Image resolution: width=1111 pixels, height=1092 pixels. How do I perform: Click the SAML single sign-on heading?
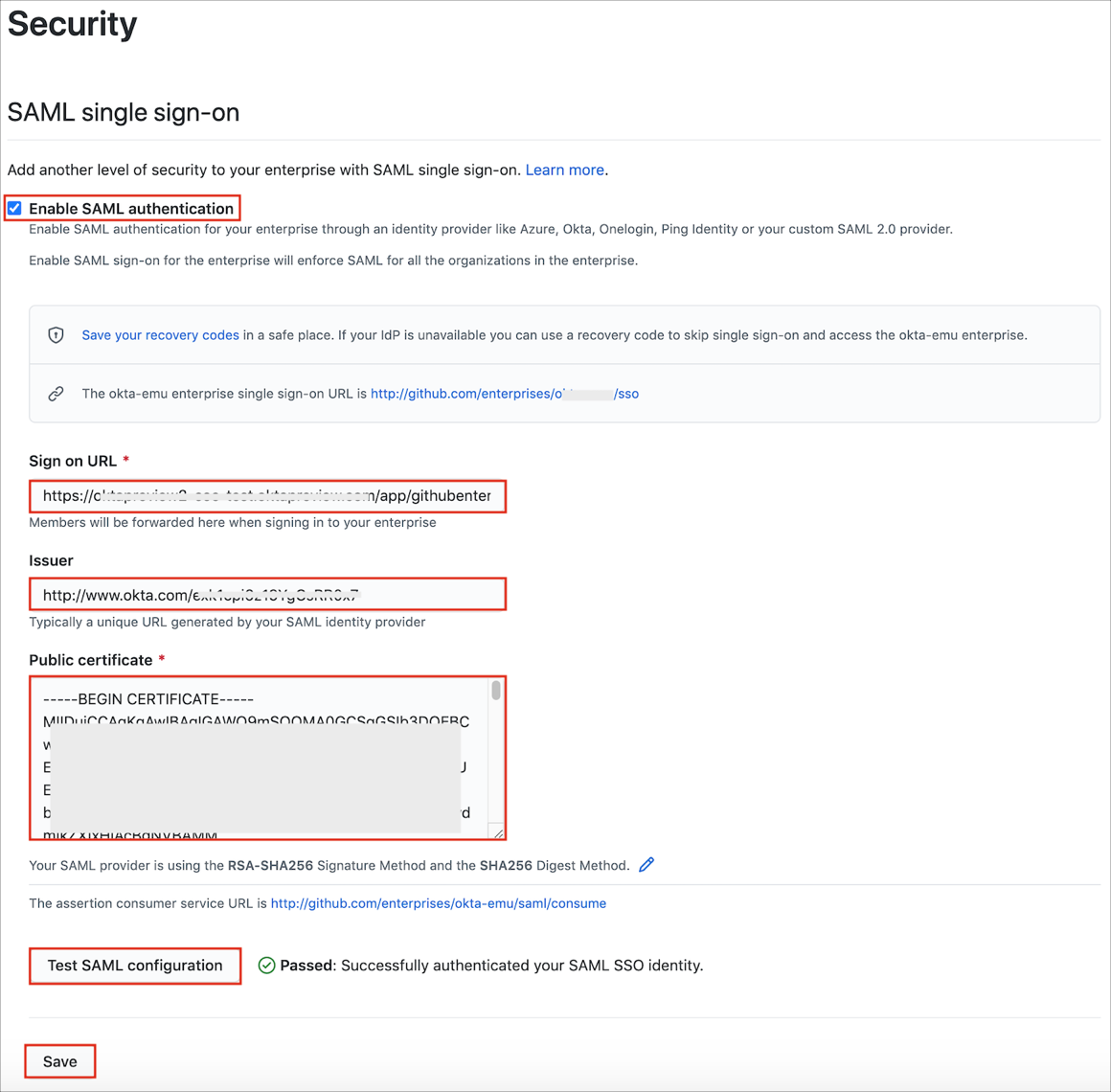[x=124, y=113]
